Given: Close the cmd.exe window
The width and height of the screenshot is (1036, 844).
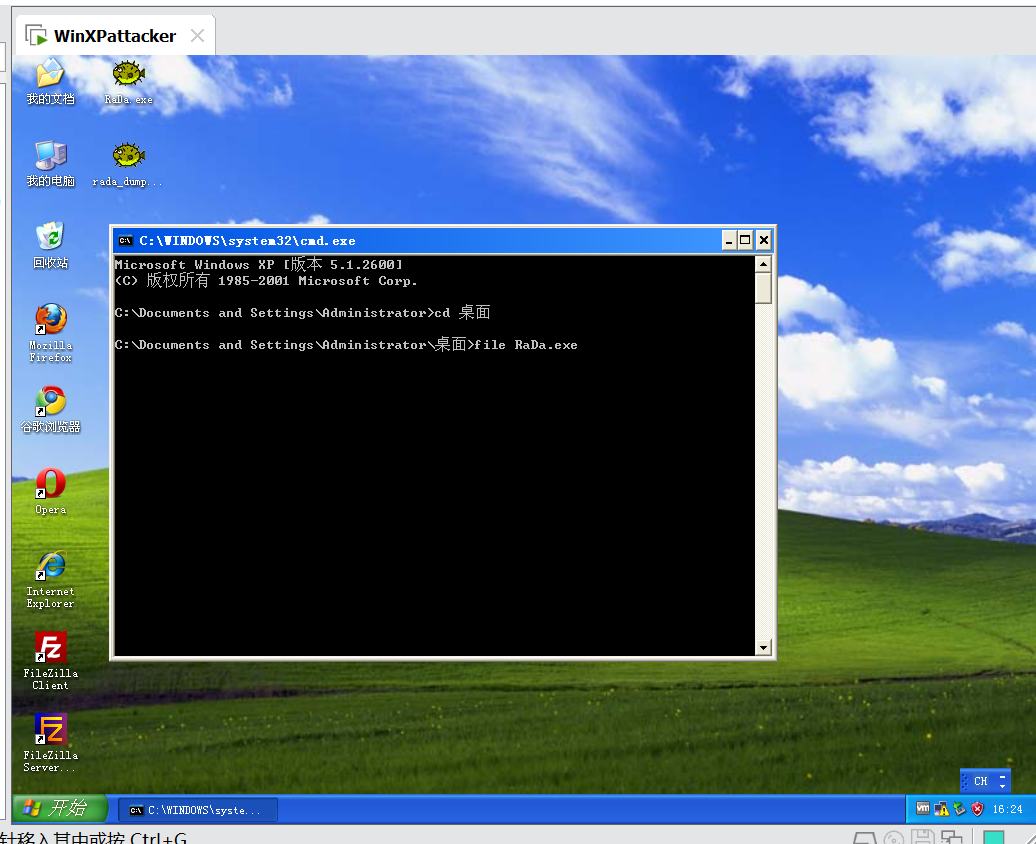Looking at the screenshot, I should tap(764, 241).
